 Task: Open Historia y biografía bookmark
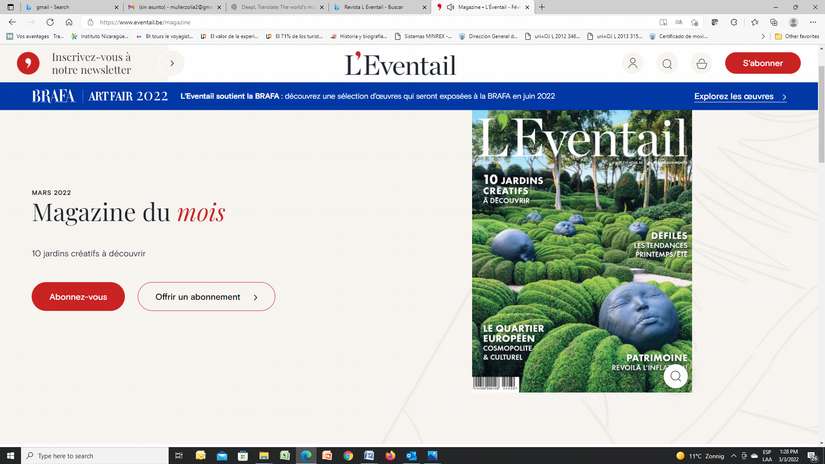click(x=358, y=36)
